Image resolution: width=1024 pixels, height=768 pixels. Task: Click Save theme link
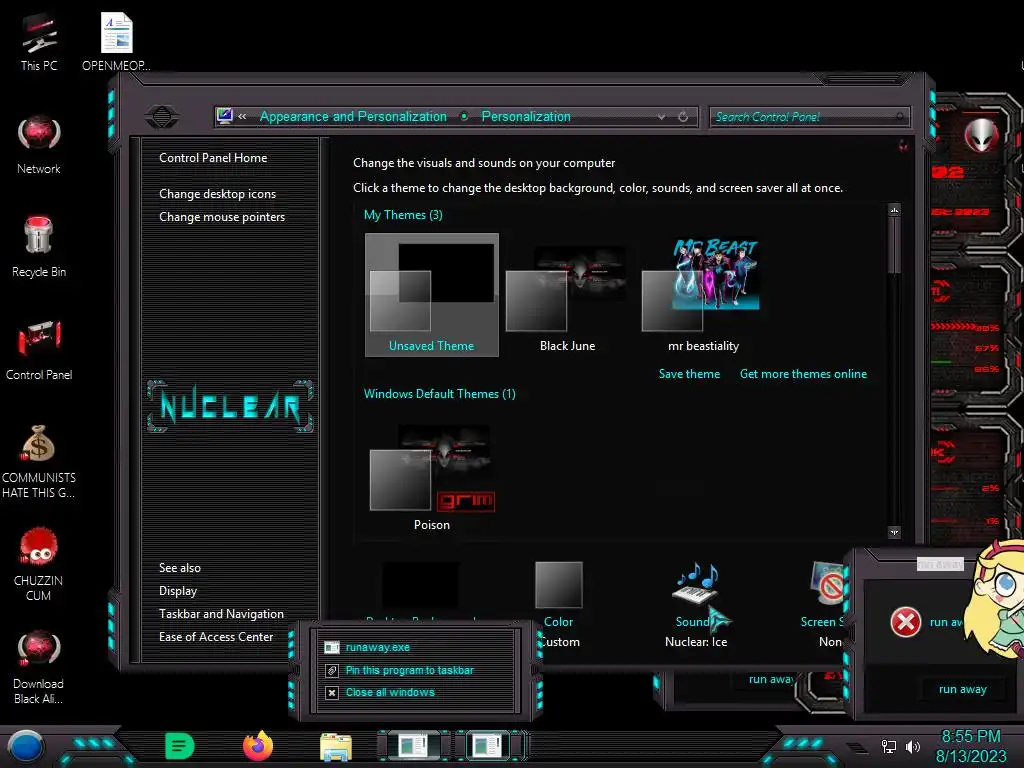(689, 374)
